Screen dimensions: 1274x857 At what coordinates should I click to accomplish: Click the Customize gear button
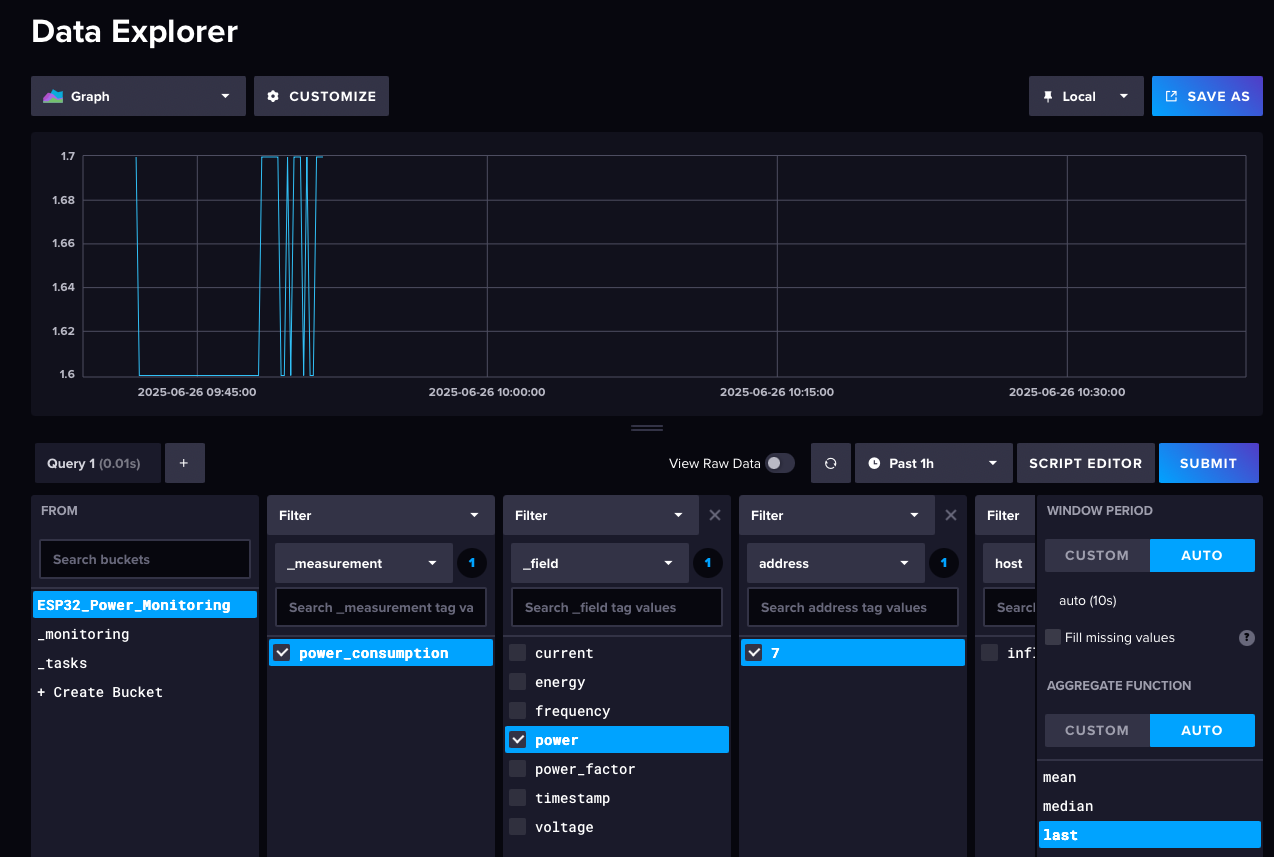[321, 96]
